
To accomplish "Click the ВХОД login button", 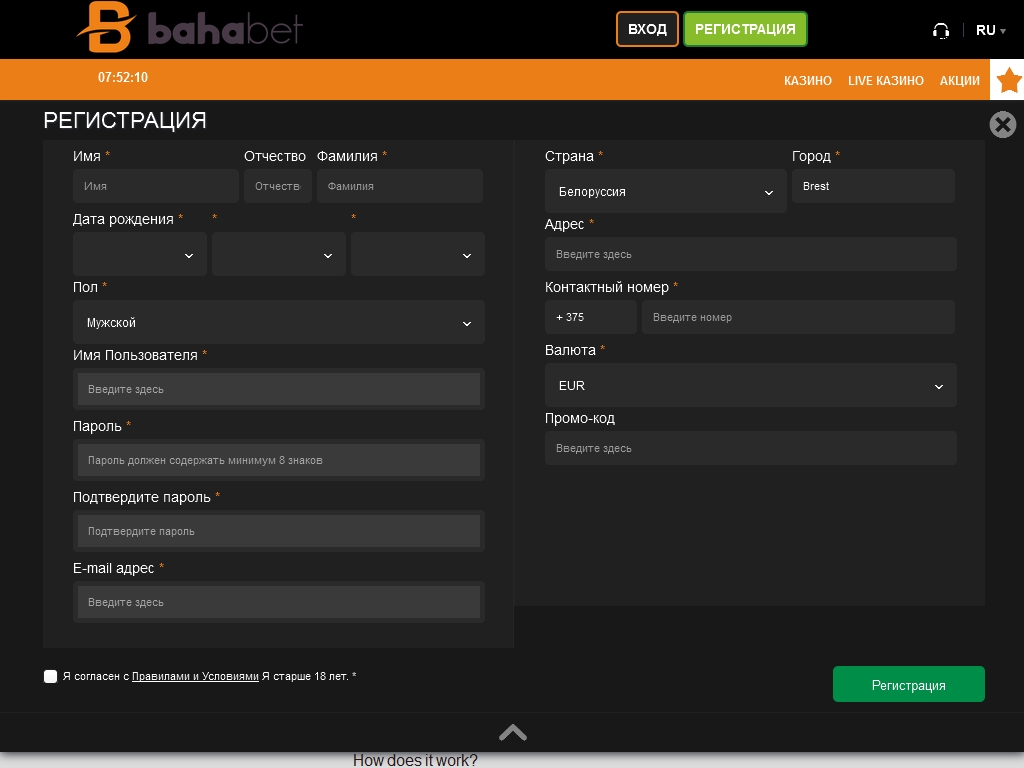I will pyautogui.click(x=647, y=30).
